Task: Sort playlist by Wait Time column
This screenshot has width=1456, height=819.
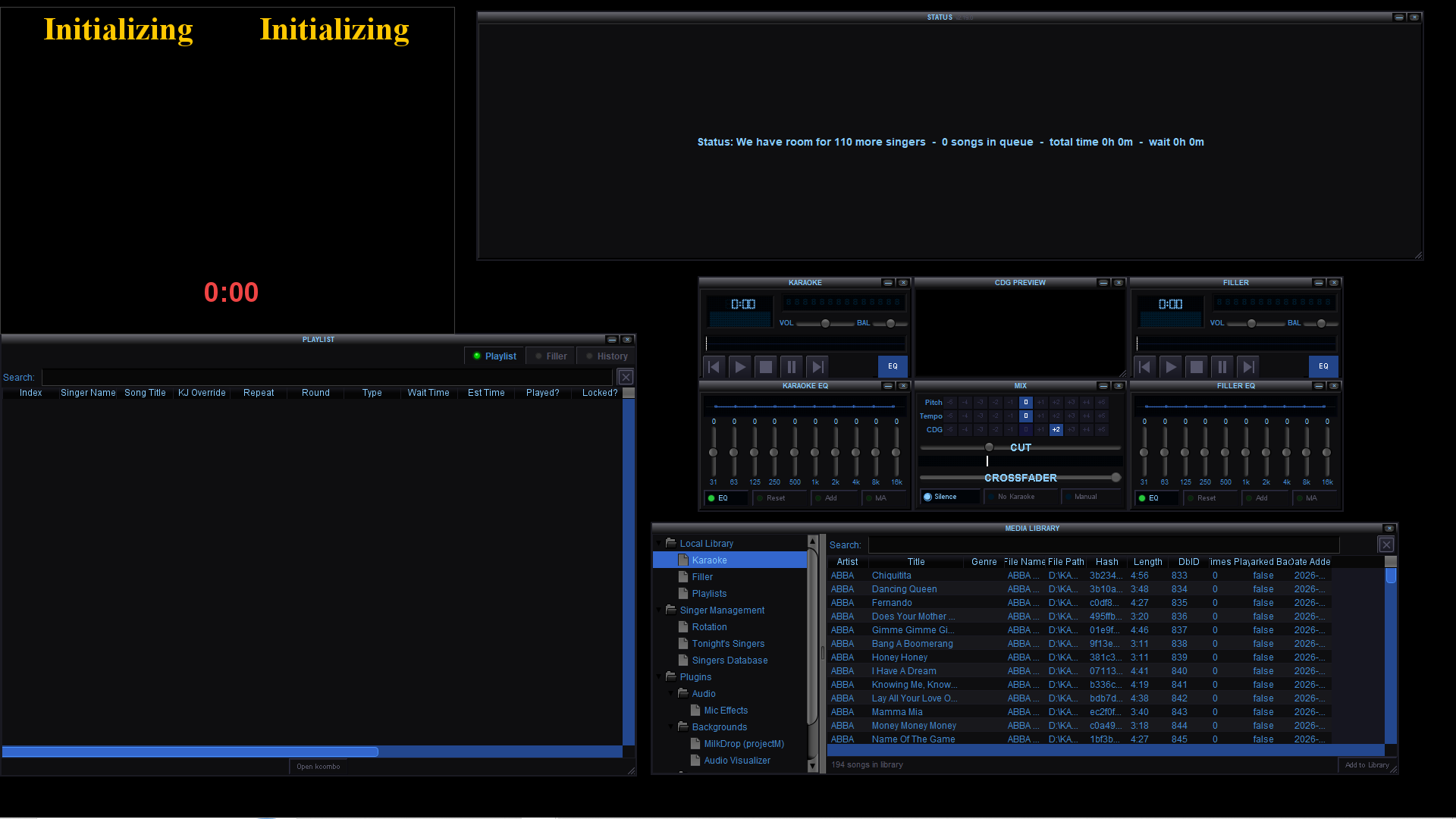Action: click(x=428, y=393)
